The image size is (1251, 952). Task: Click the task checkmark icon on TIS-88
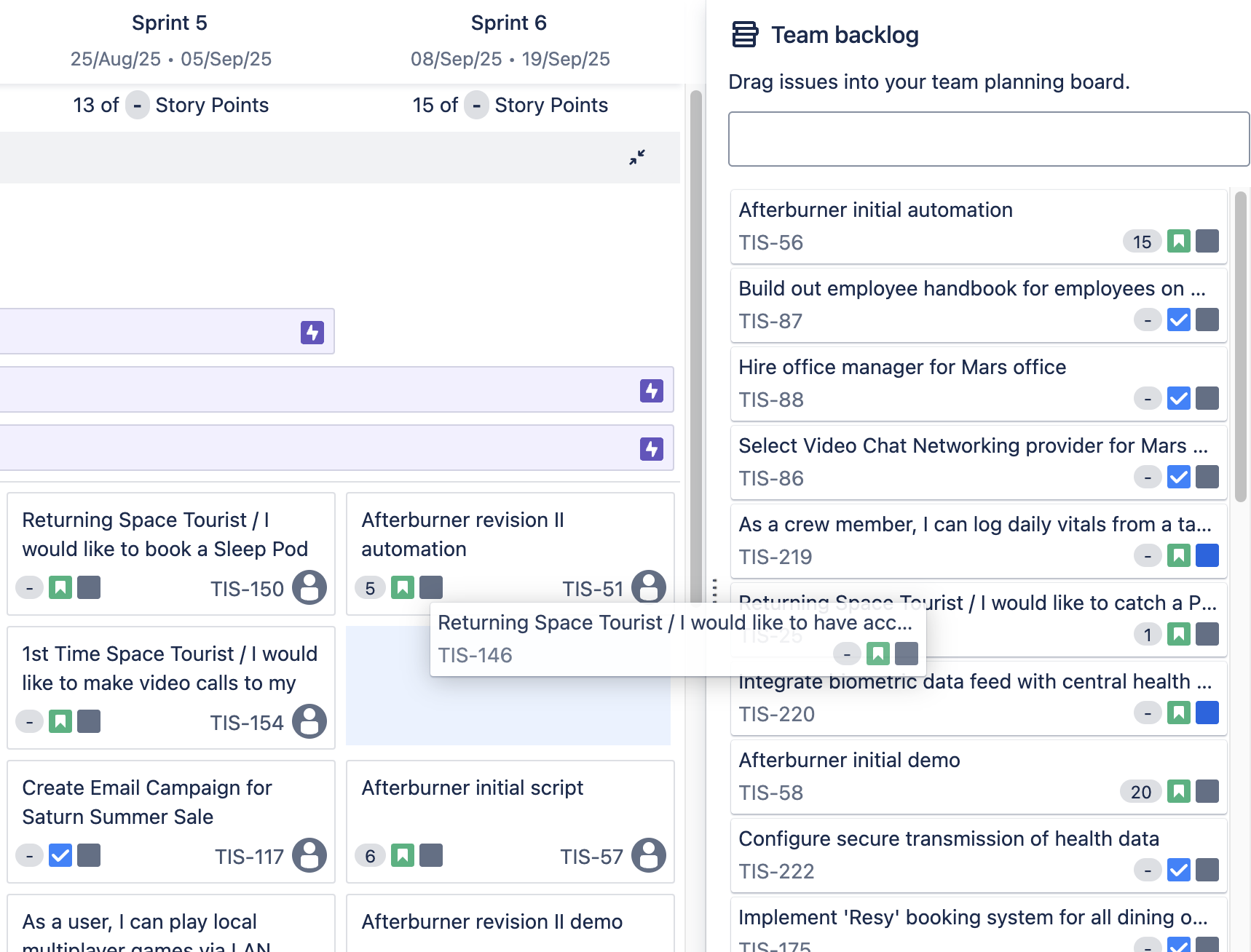click(x=1178, y=398)
